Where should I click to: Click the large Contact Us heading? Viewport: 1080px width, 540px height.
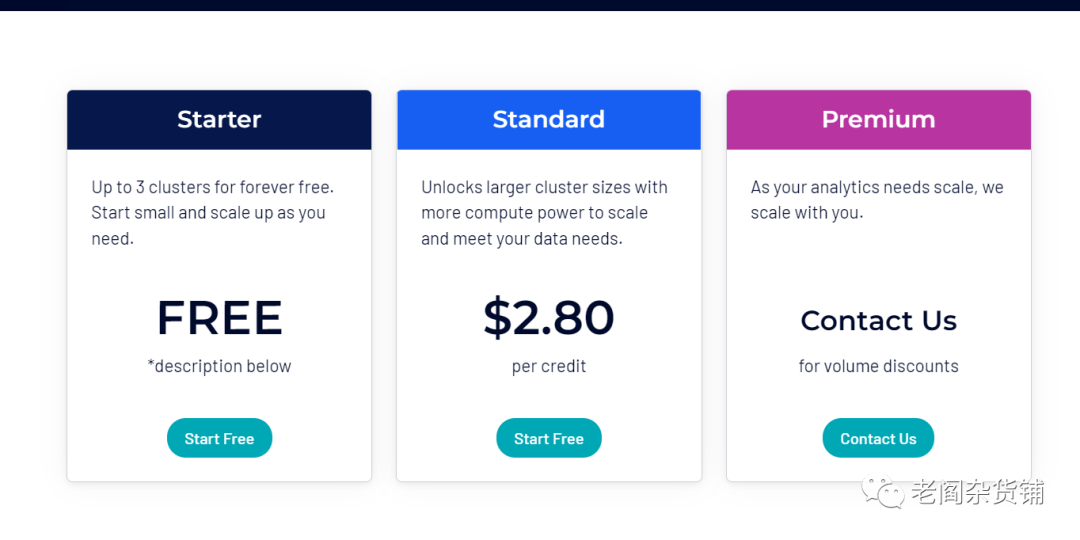pos(878,320)
